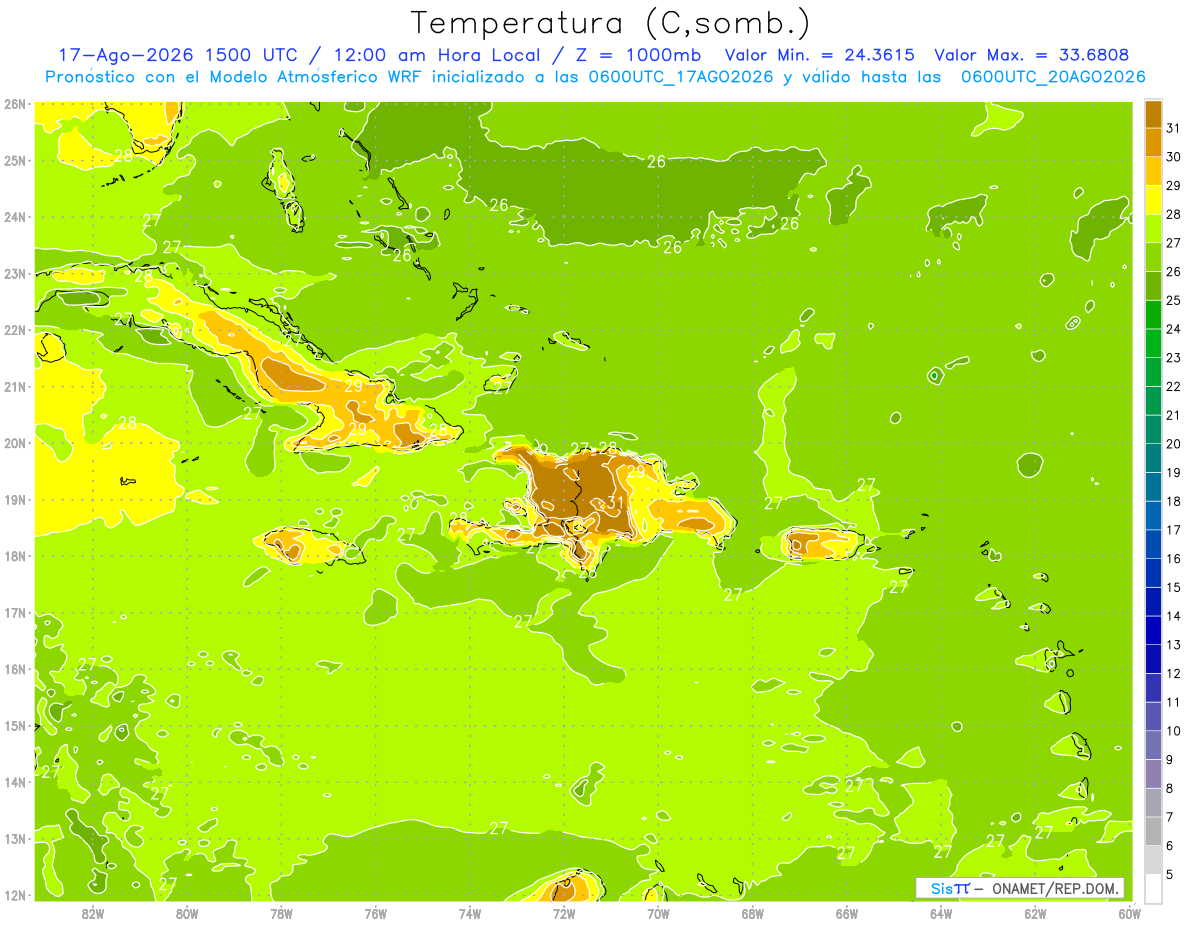Click the color swatch between 29 and 30
Image resolution: width=1200 pixels, height=927 pixels.
click(1153, 171)
